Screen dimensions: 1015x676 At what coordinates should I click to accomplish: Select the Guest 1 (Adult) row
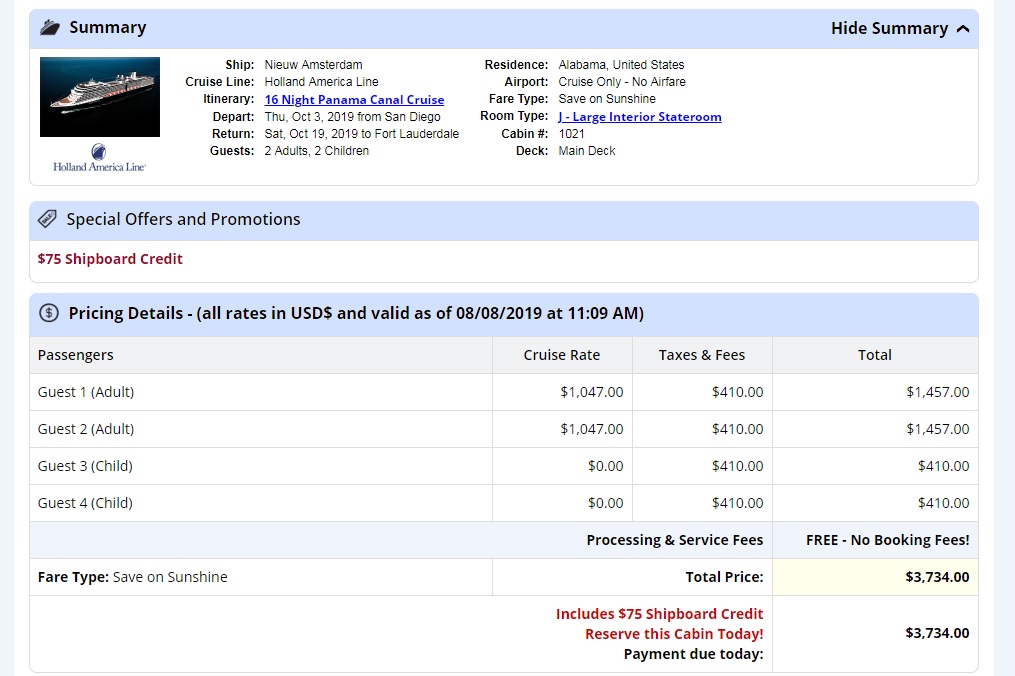[x=504, y=392]
